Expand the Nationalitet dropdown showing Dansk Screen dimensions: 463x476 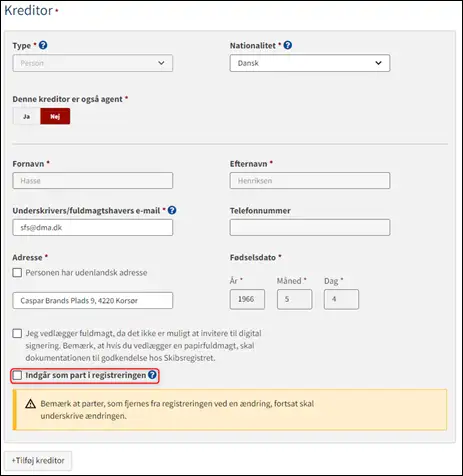click(310, 63)
